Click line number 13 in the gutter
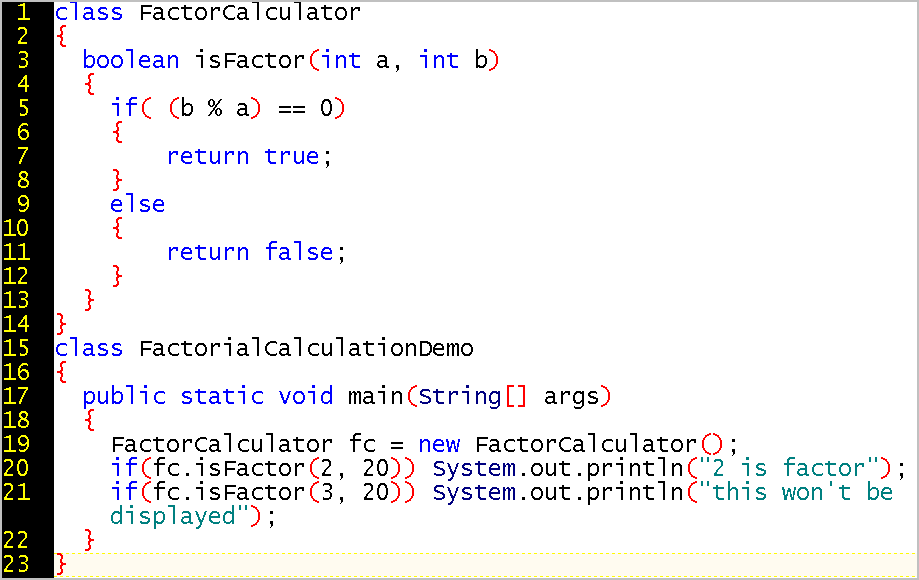The image size is (919, 580). click(x=16, y=300)
